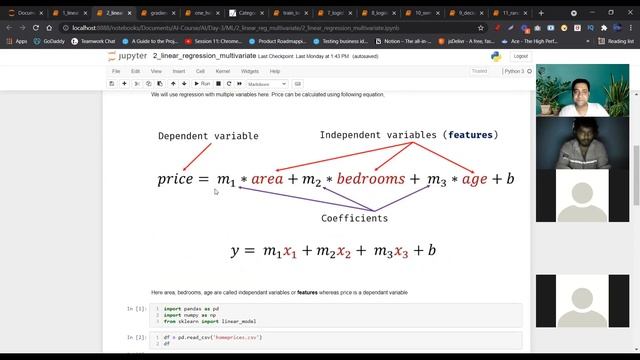
Task: Switch to the 9_decision tab
Action: click(x=466, y=13)
